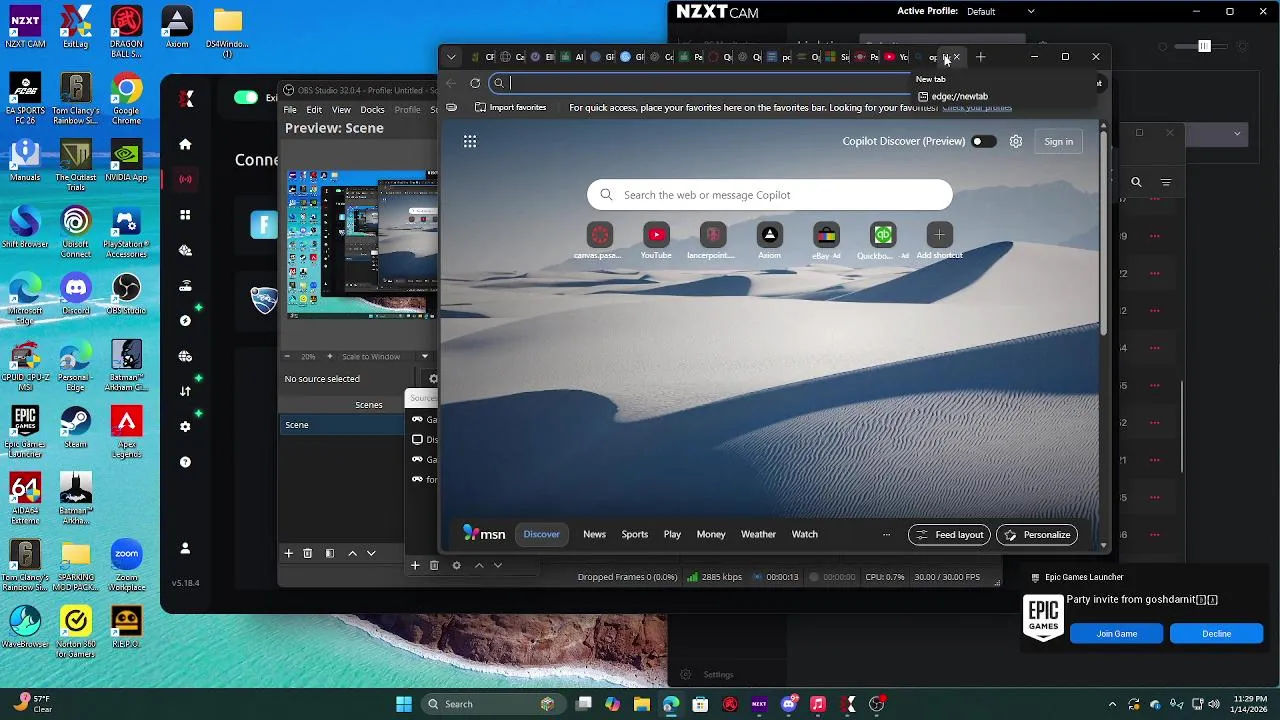Select Scene in OBS Scenes list
This screenshot has height=720, width=1280.
341,425
